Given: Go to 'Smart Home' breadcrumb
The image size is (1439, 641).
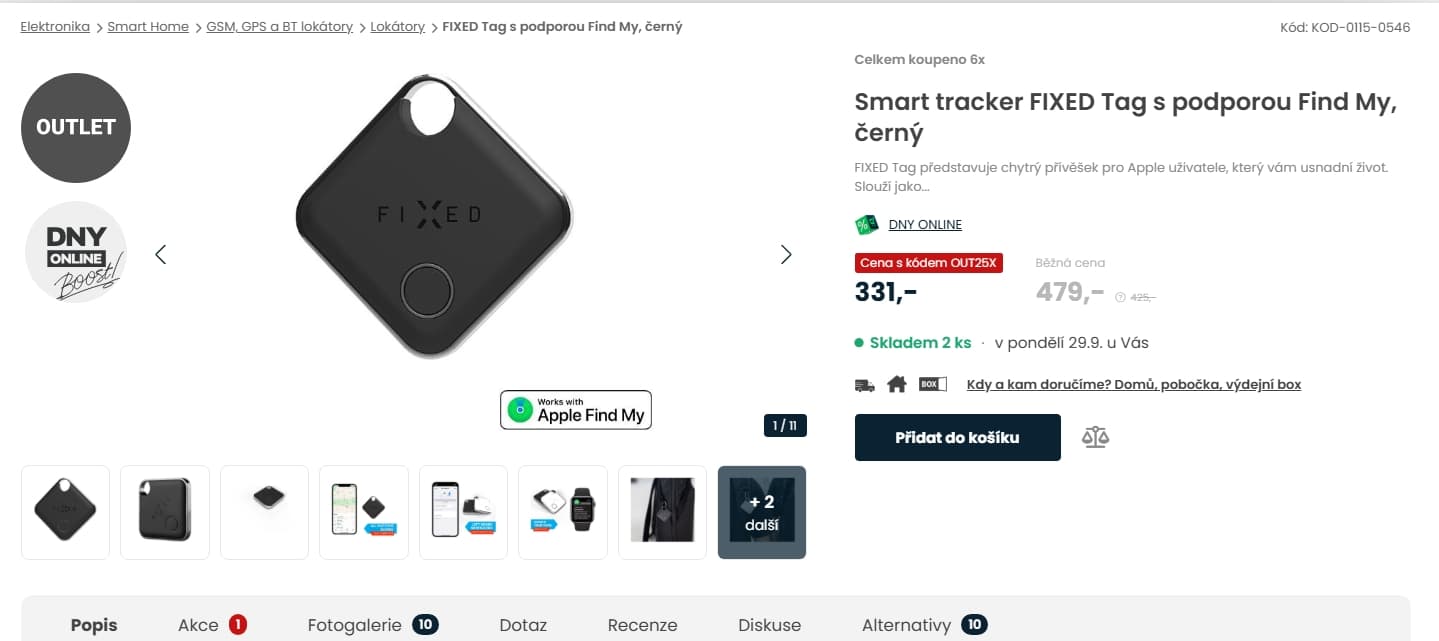Looking at the screenshot, I should pos(148,27).
